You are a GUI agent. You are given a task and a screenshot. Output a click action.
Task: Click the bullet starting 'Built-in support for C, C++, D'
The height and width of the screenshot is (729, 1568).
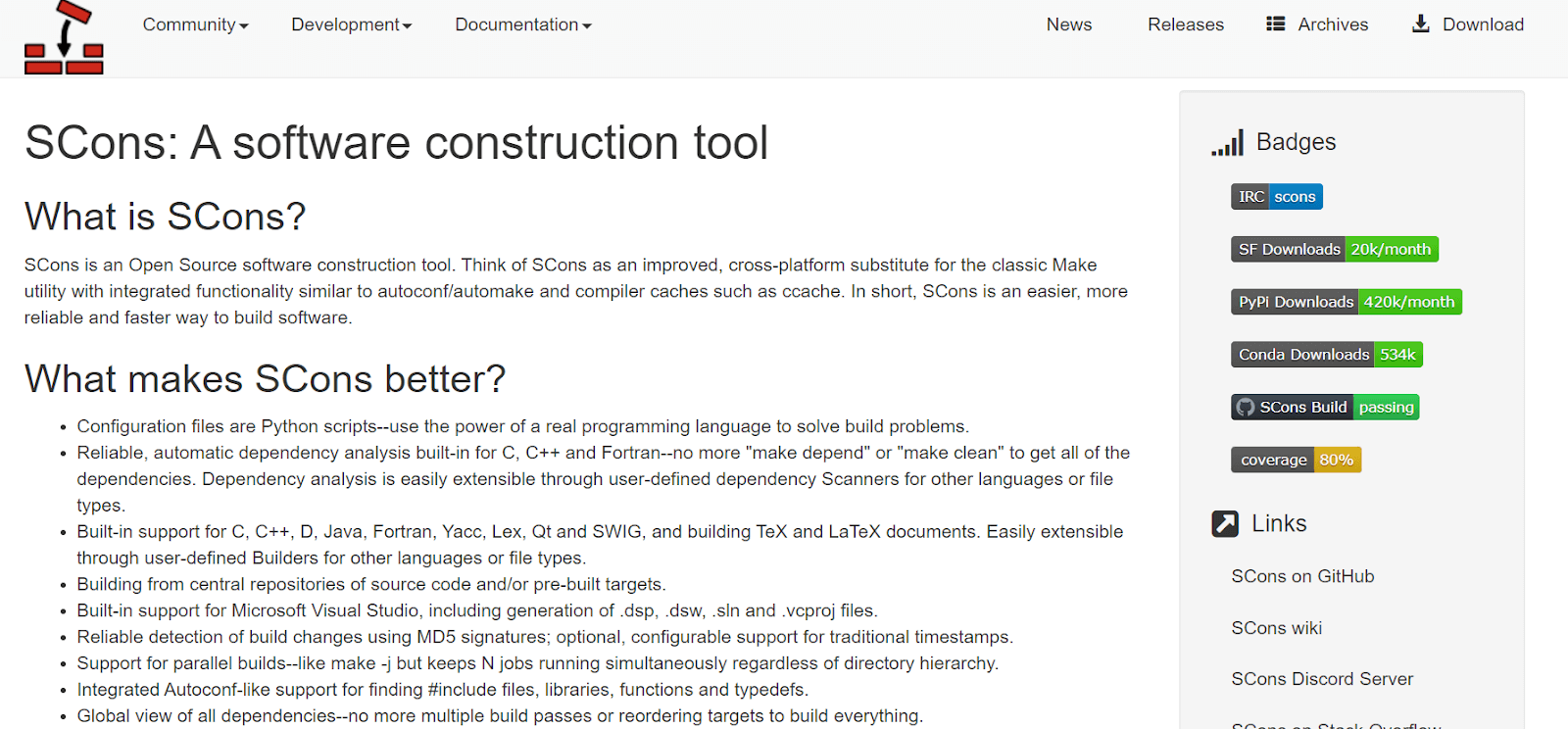tap(600, 545)
